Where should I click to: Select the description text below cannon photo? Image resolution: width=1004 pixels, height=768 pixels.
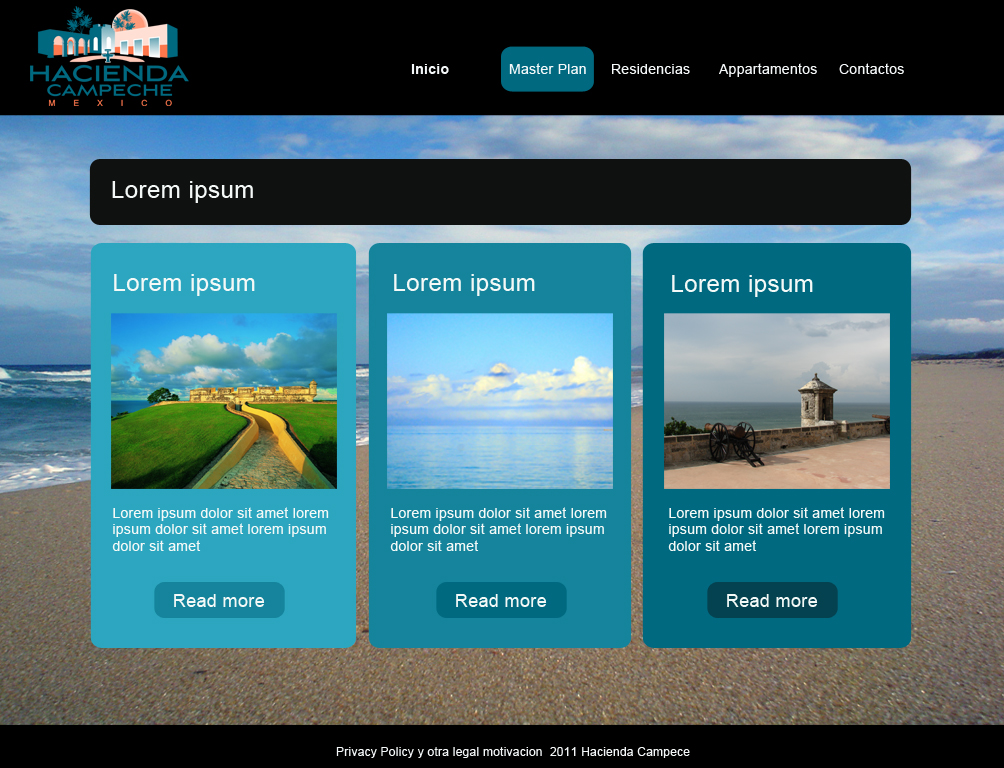776,529
